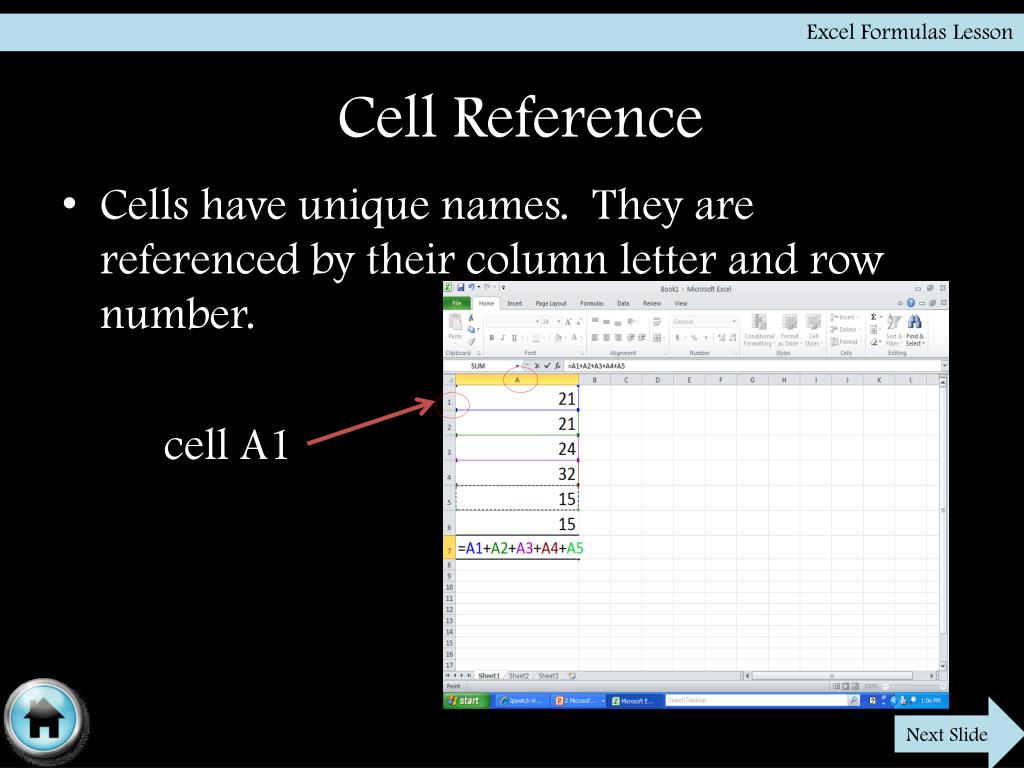The image size is (1024, 768).
Task: Click cell A7 with the formula
Action: (517, 549)
